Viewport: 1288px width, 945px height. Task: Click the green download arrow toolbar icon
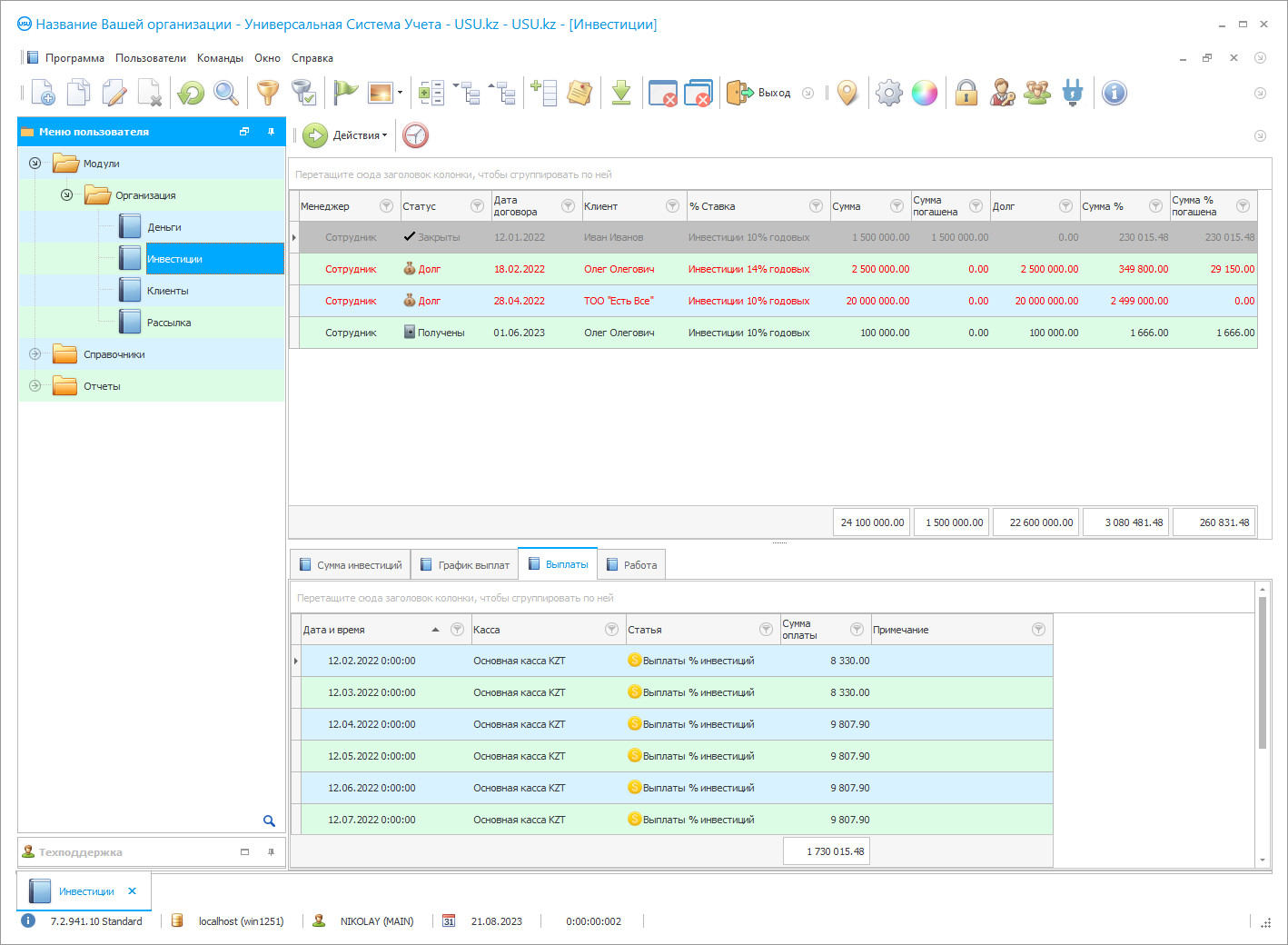tap(621, 93)
